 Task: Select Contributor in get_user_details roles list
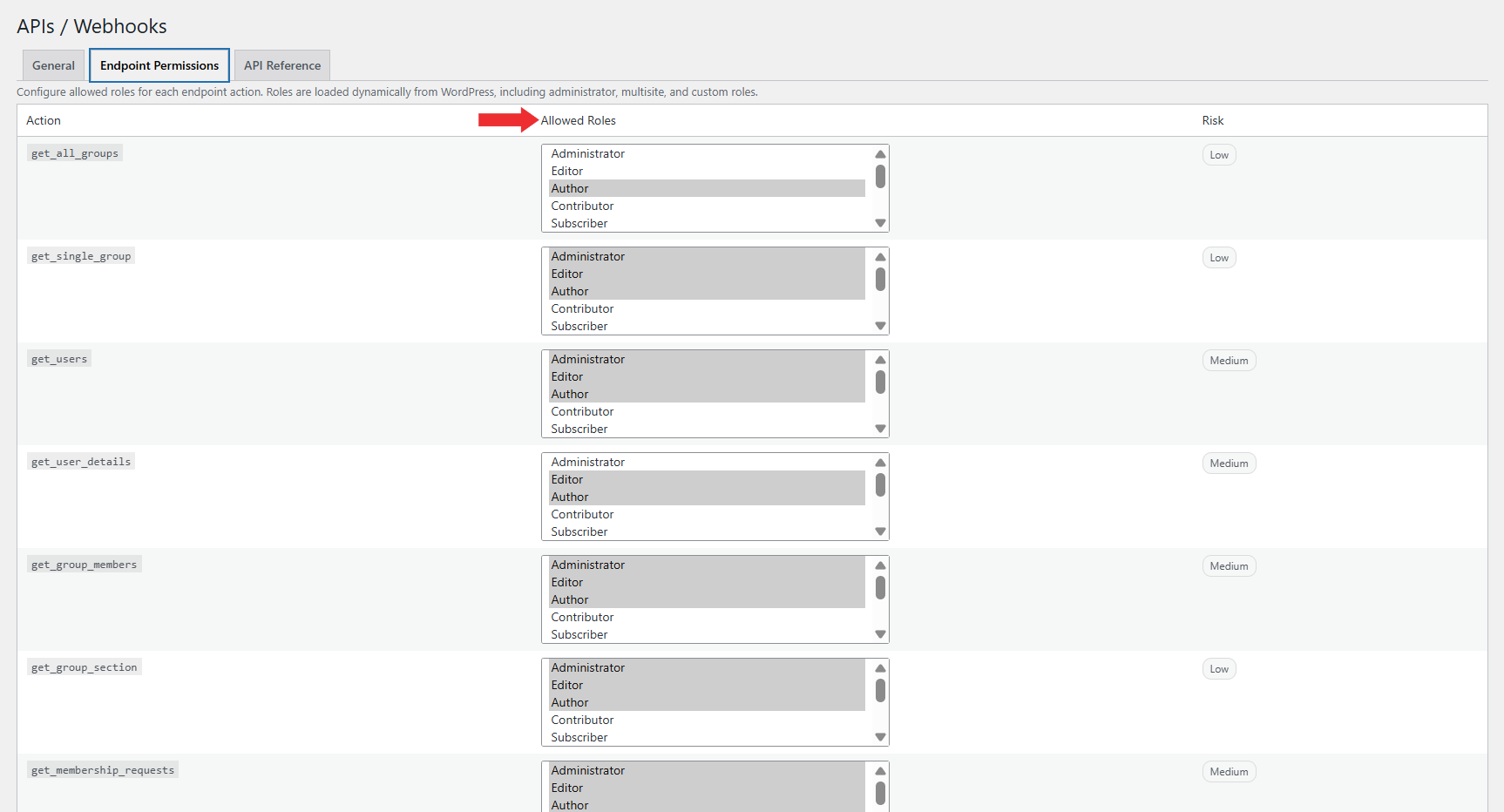[x=582, y=515]
